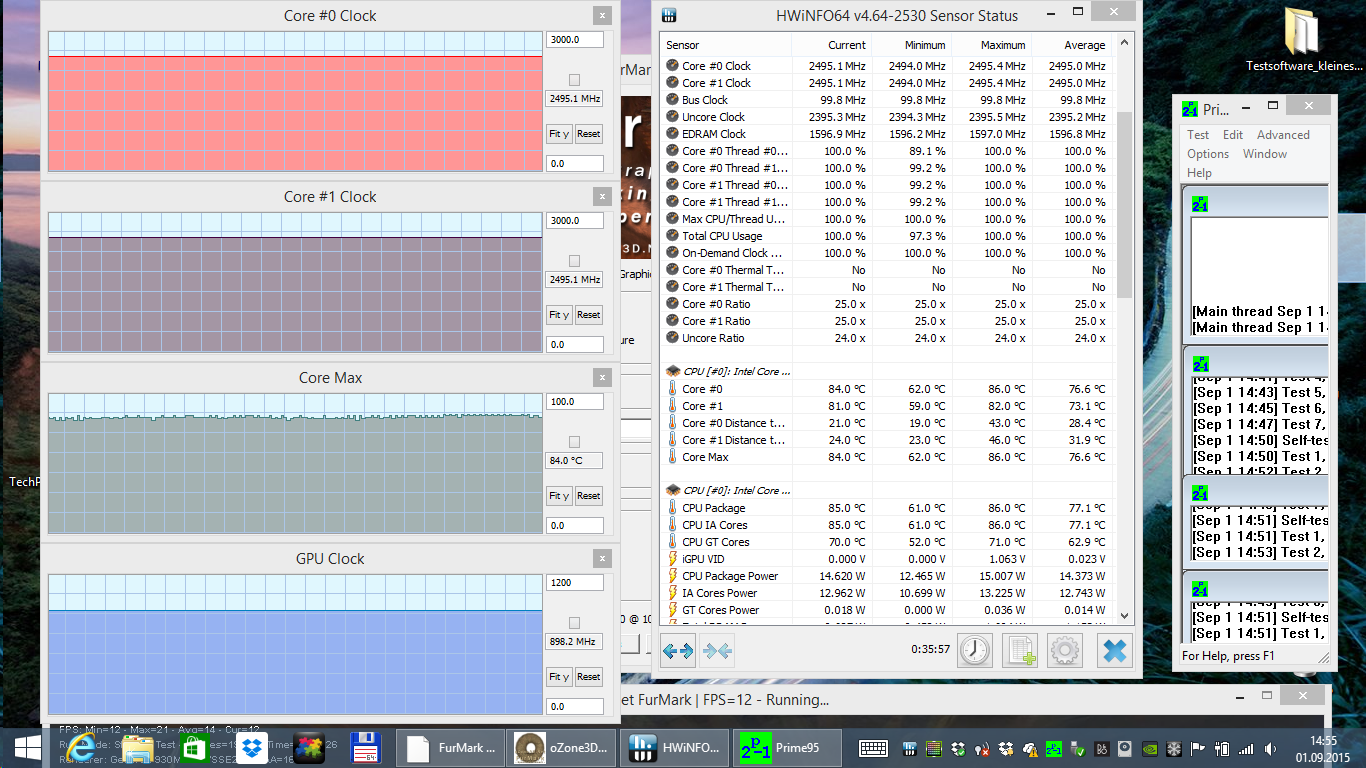1366x768 pixels.
Task: Click the expand columns arrows button in HWiNFO
Action: (678, 651)
